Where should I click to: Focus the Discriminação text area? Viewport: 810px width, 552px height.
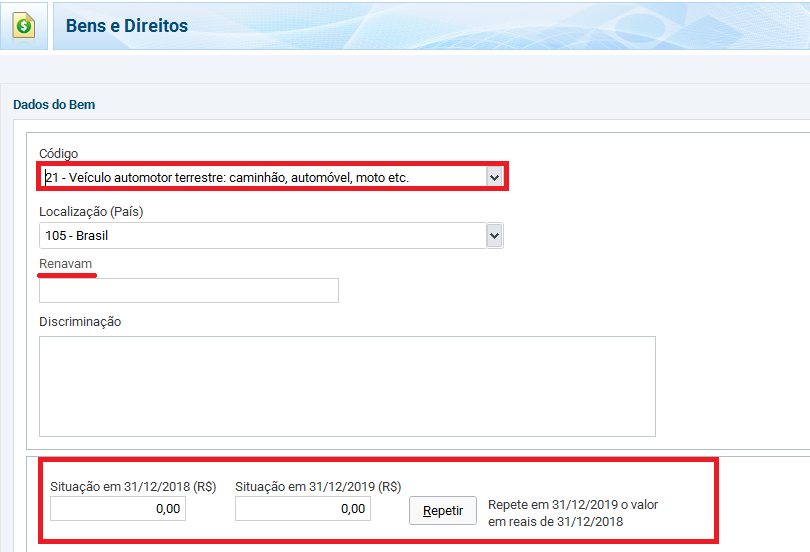pos(347,386)
